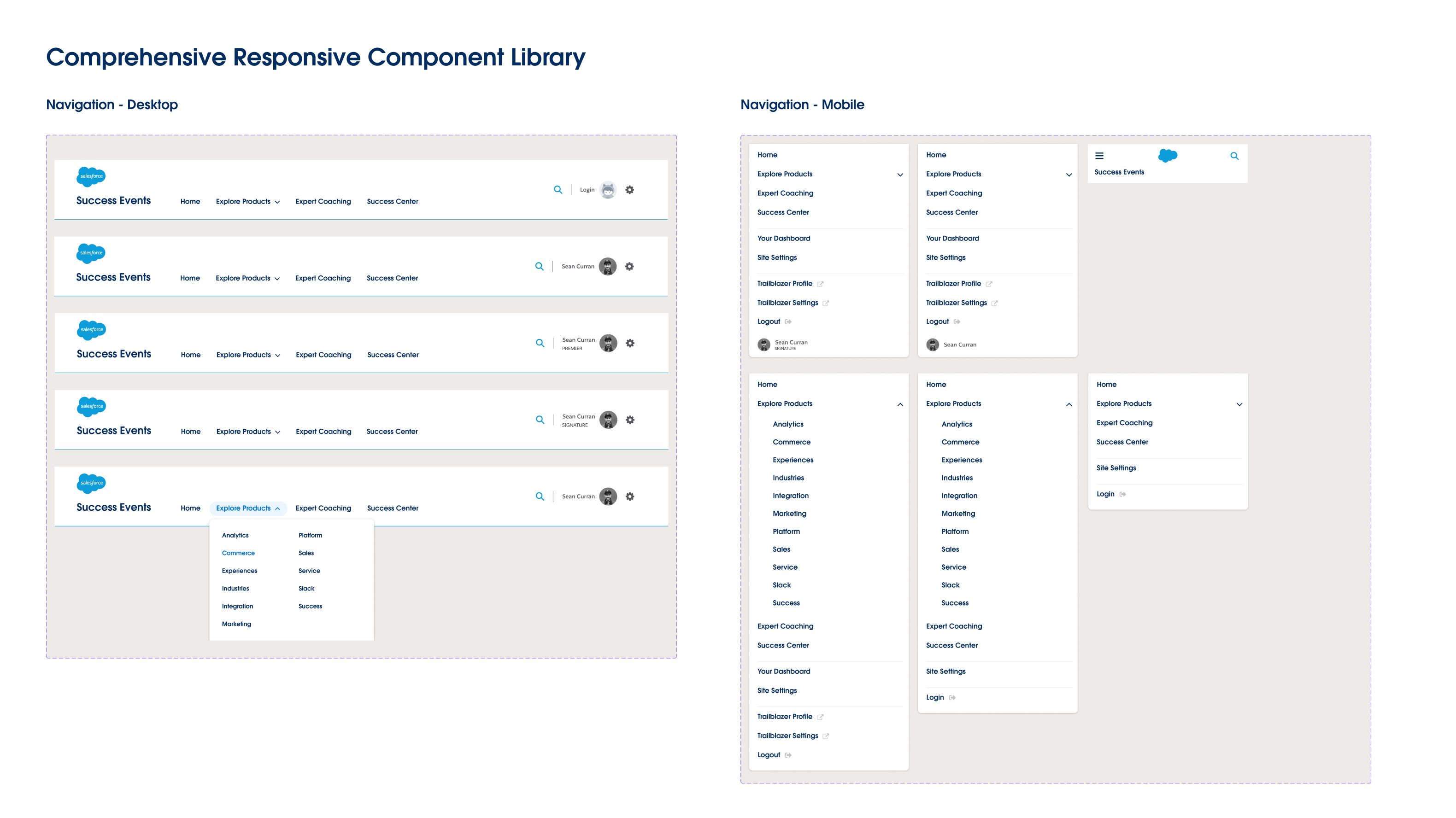Select Slack in the desktop dropdown menu

tap(306, 589)
